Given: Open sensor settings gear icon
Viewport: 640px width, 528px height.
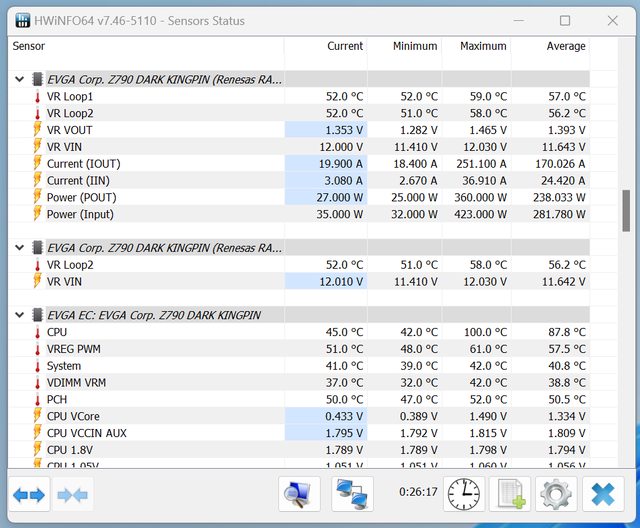Looking at the screenshot, I should (x=556, y=494).
